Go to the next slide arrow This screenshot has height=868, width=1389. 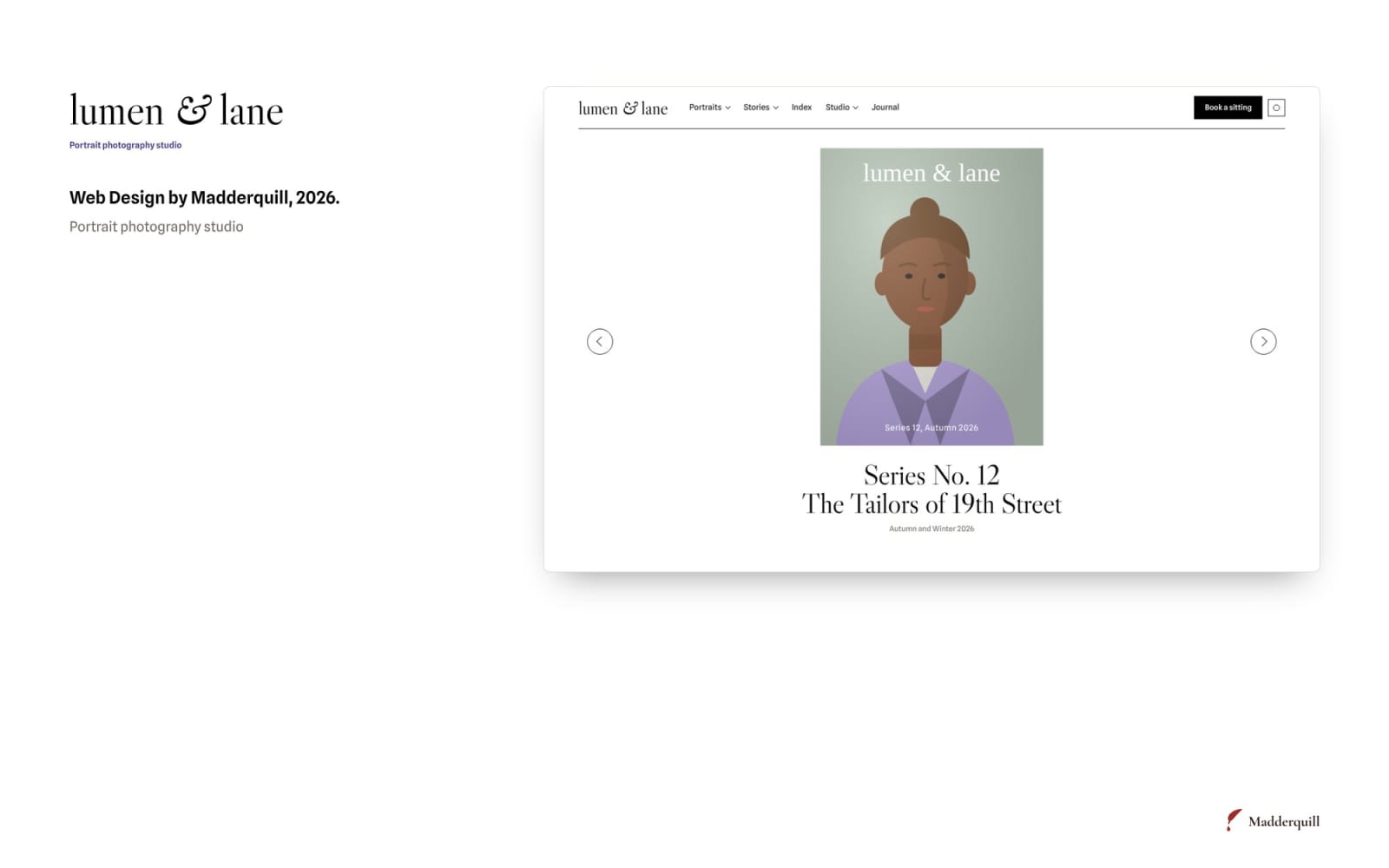(x=1263, y=341)
